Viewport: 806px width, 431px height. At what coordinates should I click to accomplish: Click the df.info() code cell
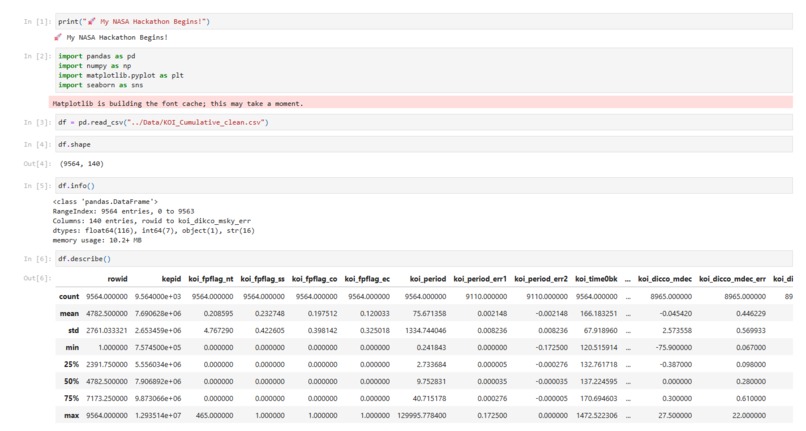424,186
